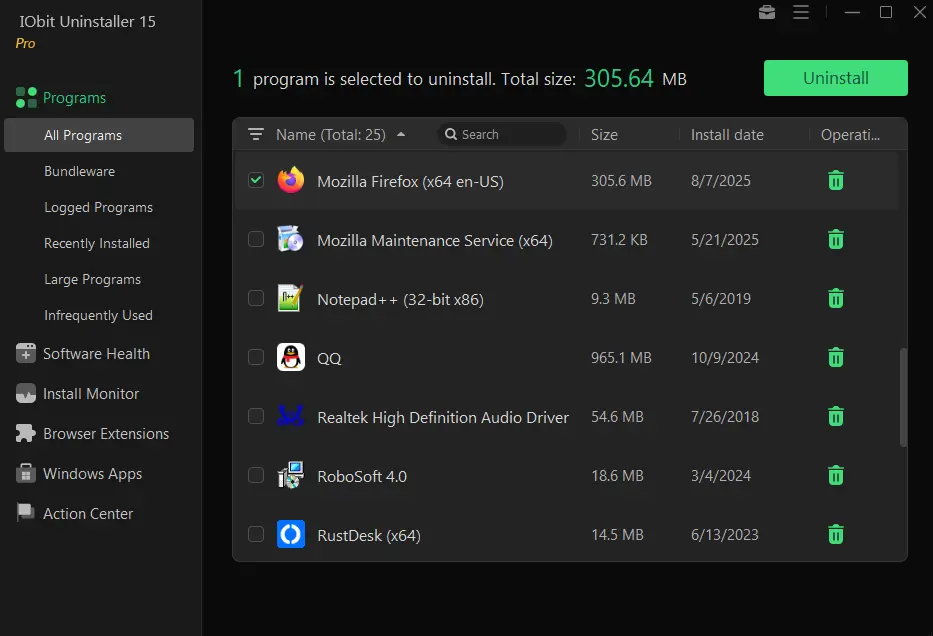Click the Mozilla Firefox app icon
Screen dimensions: 933x636
point(290,180)
